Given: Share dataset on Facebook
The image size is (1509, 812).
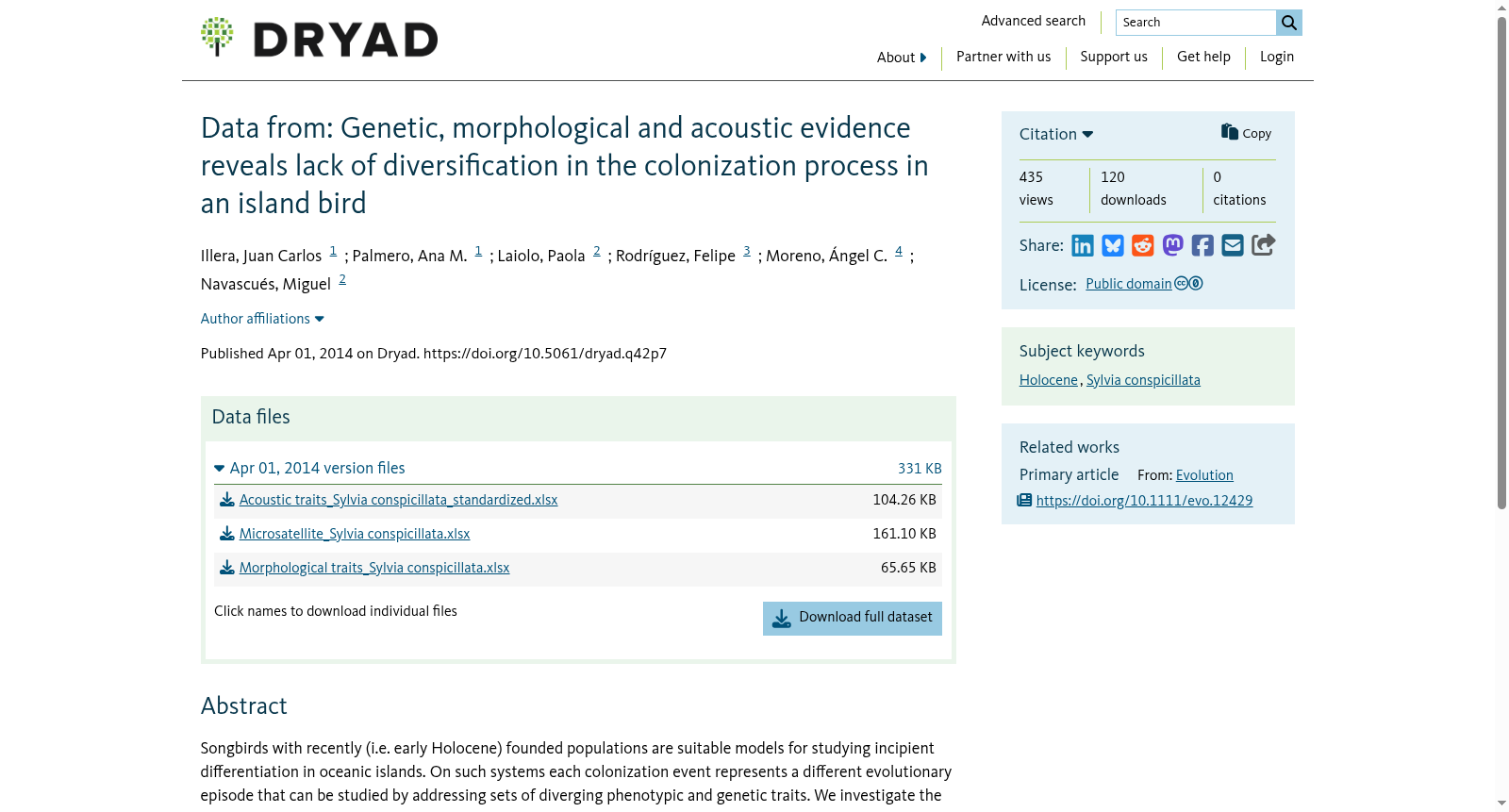Looking at the screenshot, I should [x=1202, y=246].
